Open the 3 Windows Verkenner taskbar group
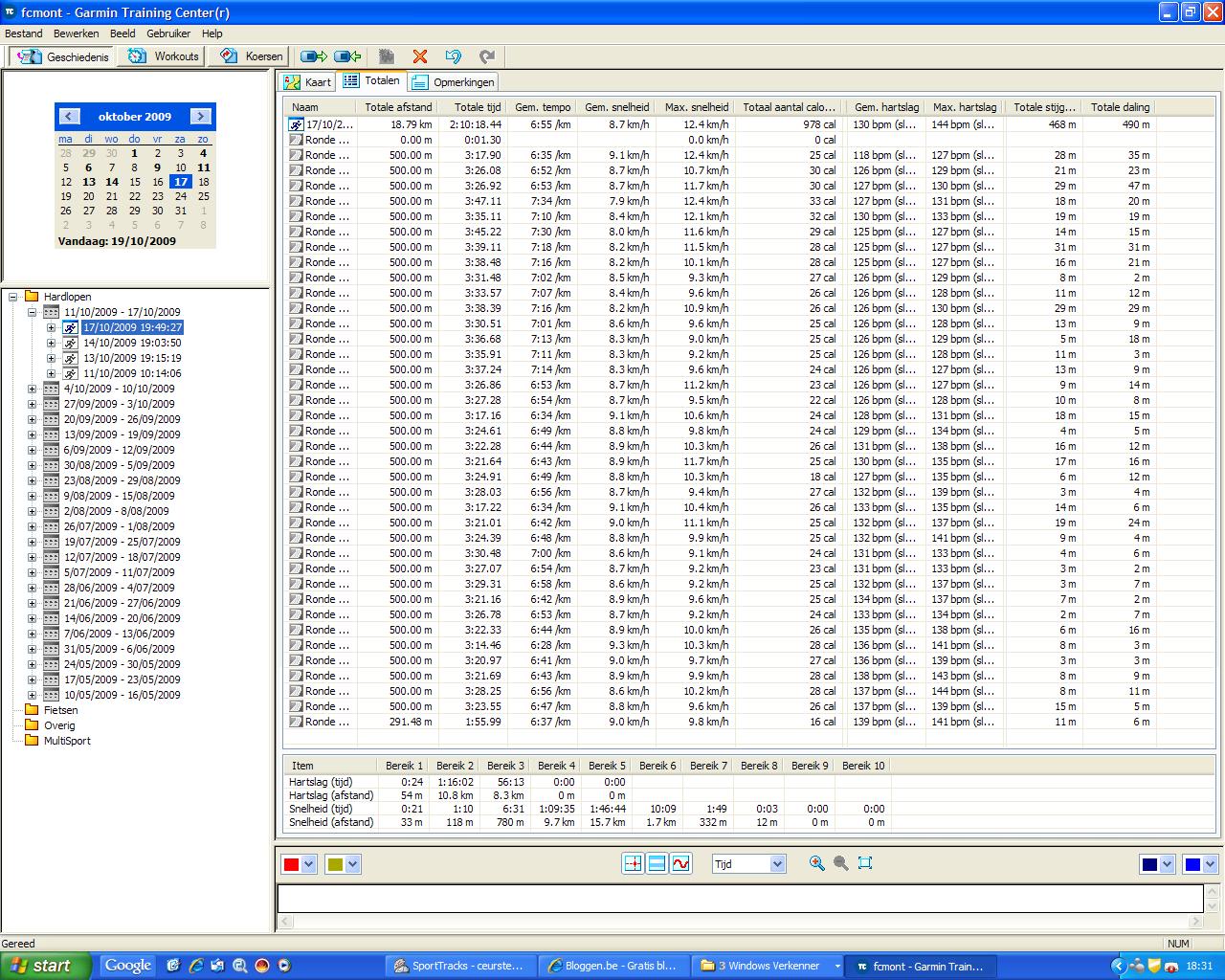The width and height of the screenshot is (1225, 980). pyautogui.click(x=768, y=966)
